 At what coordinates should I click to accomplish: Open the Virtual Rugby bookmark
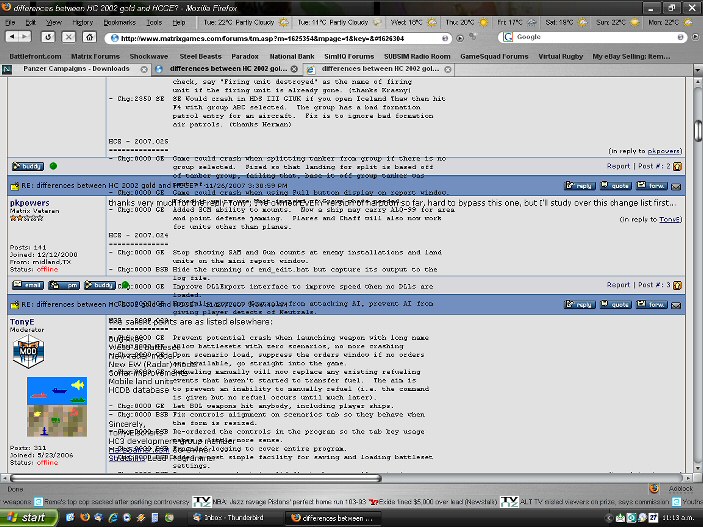(560, 57)
